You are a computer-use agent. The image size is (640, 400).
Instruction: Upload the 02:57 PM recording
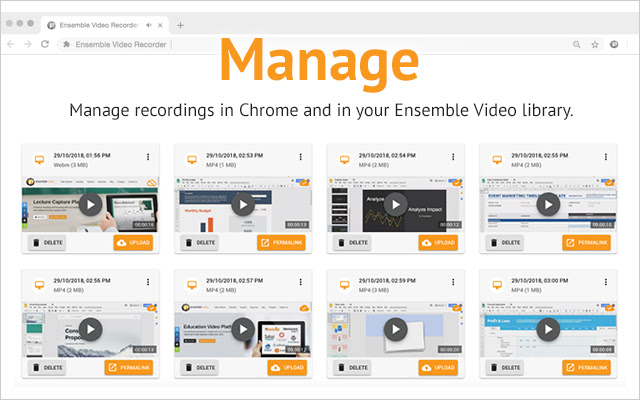coord(287,368)
